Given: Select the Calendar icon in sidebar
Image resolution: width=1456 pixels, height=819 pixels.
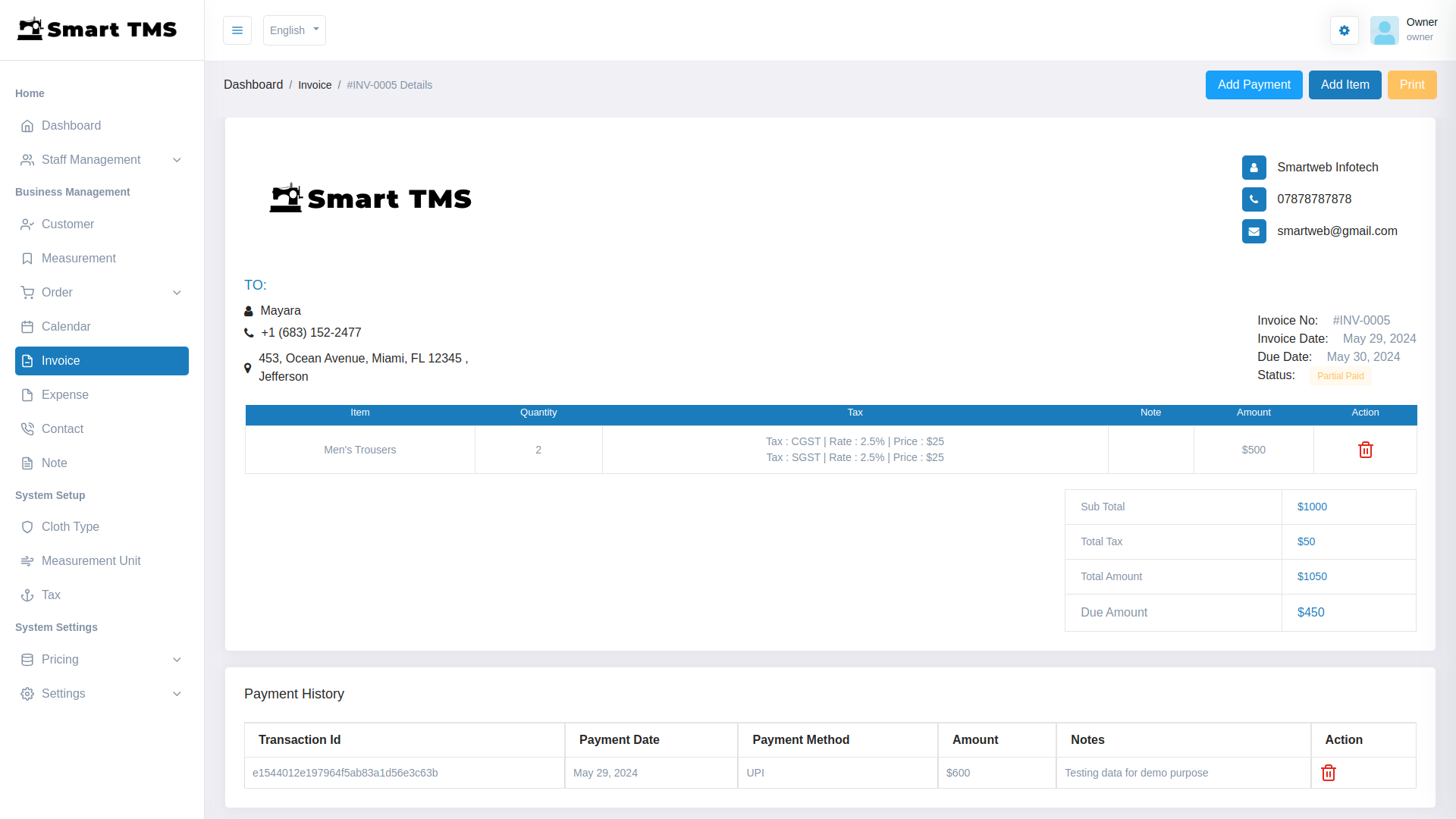Looking at the screenshot, I should tap(27, 326).
